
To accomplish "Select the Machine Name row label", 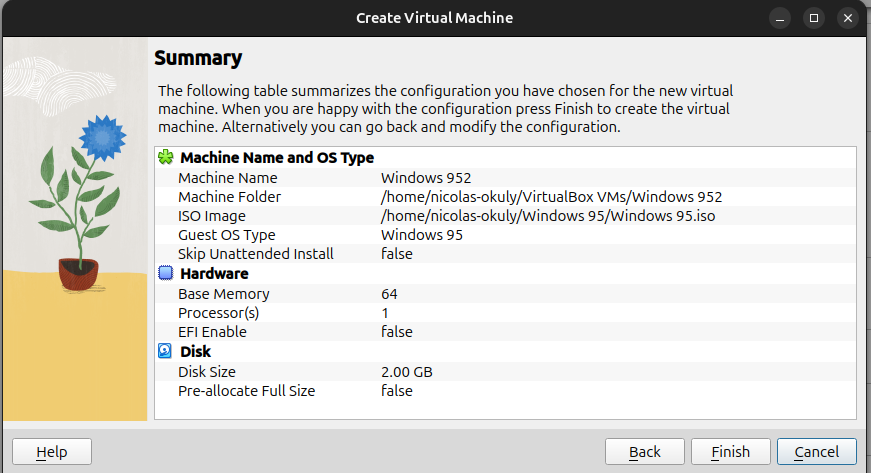I will tap(228, 178).
